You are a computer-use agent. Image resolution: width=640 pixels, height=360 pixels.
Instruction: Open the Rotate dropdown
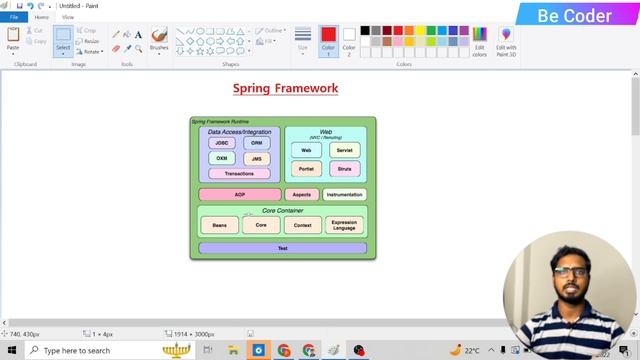89,52
